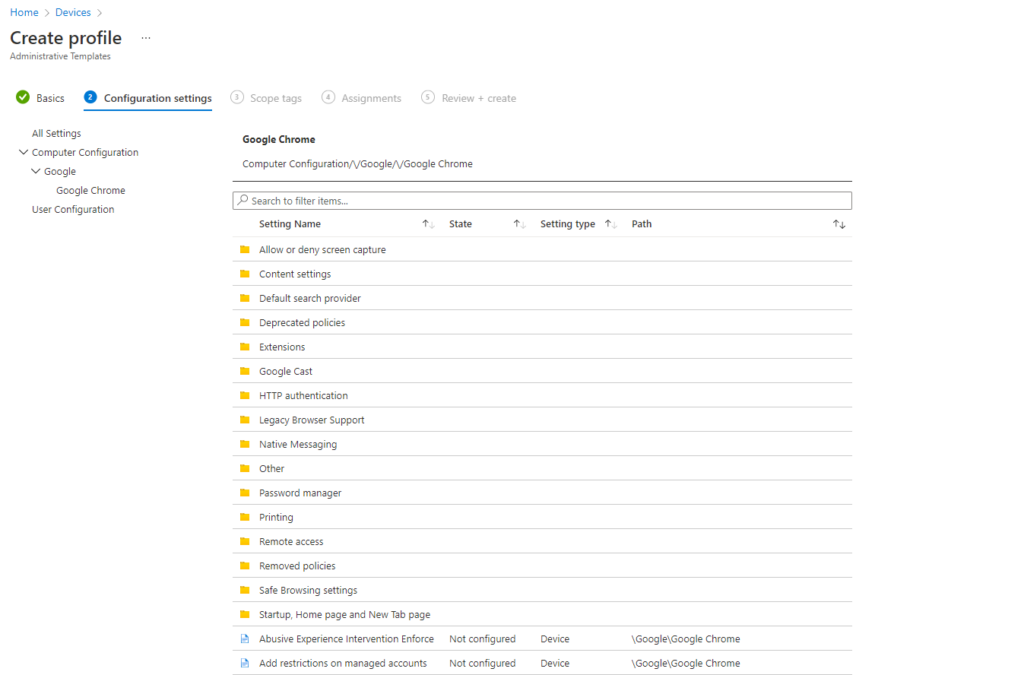This screenshot has height=675, width=1024.
Task: Click the Setting Name column header
Action: tap(290, 224)
